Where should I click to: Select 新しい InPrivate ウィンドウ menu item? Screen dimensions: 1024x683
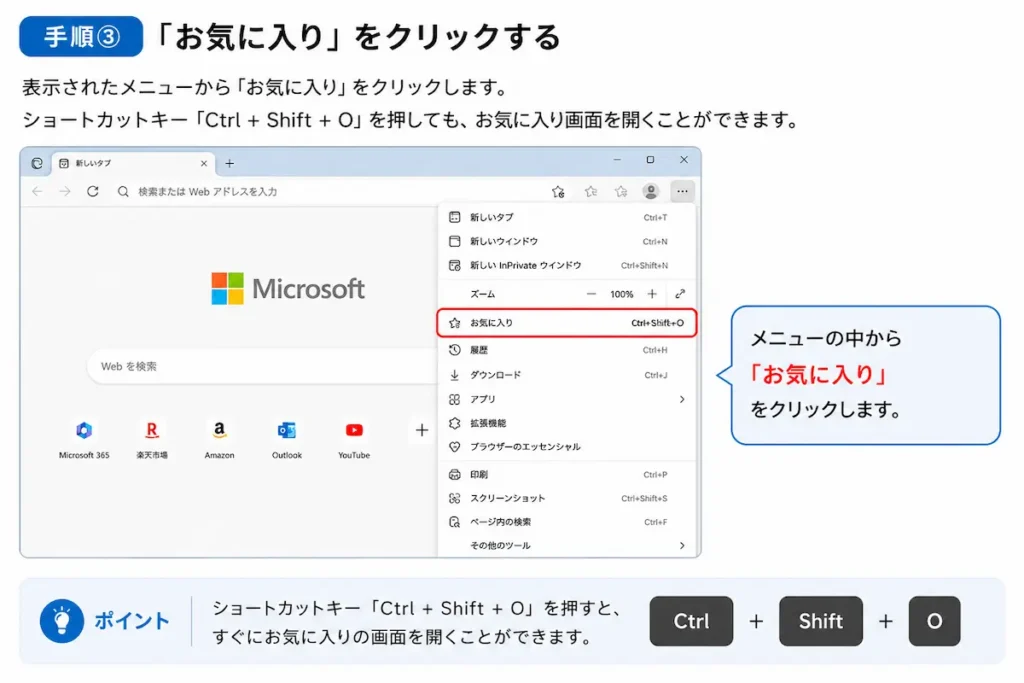(x=567, y=265)
